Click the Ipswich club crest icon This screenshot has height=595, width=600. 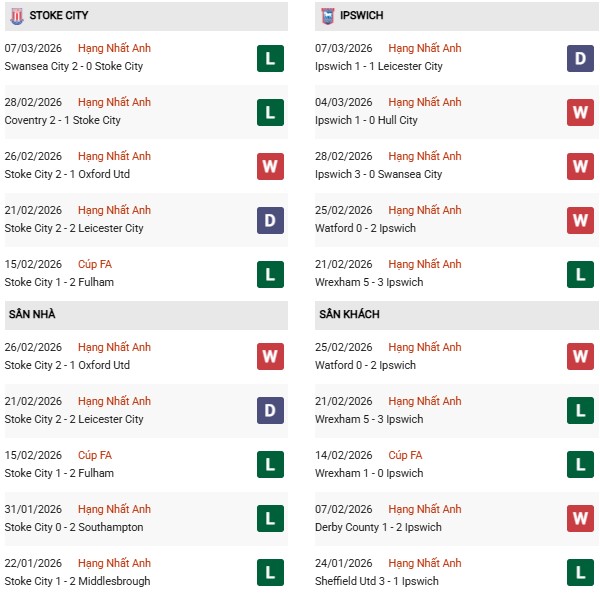tap(328, 16)
